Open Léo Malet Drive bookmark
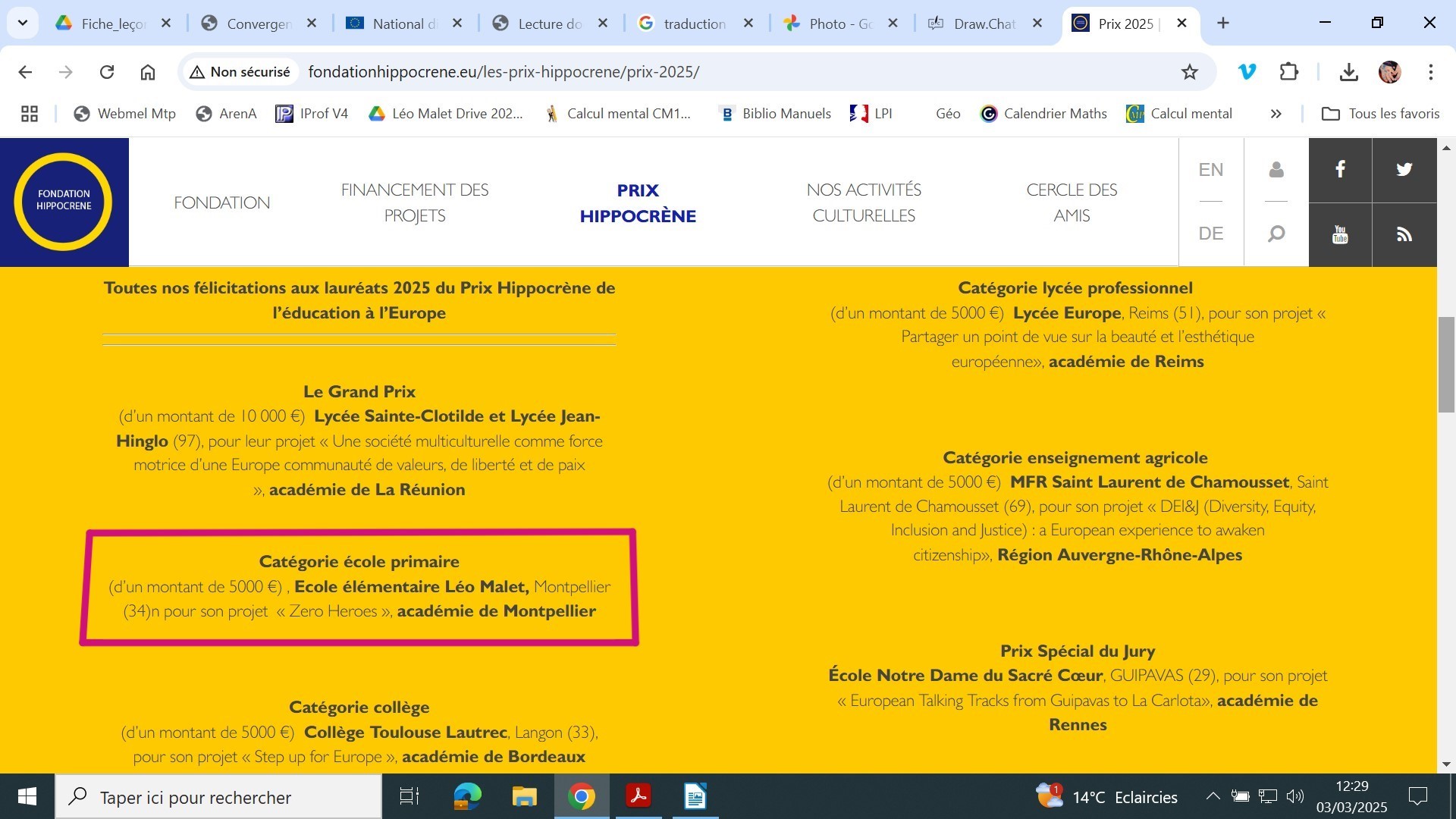 [446, 114]
